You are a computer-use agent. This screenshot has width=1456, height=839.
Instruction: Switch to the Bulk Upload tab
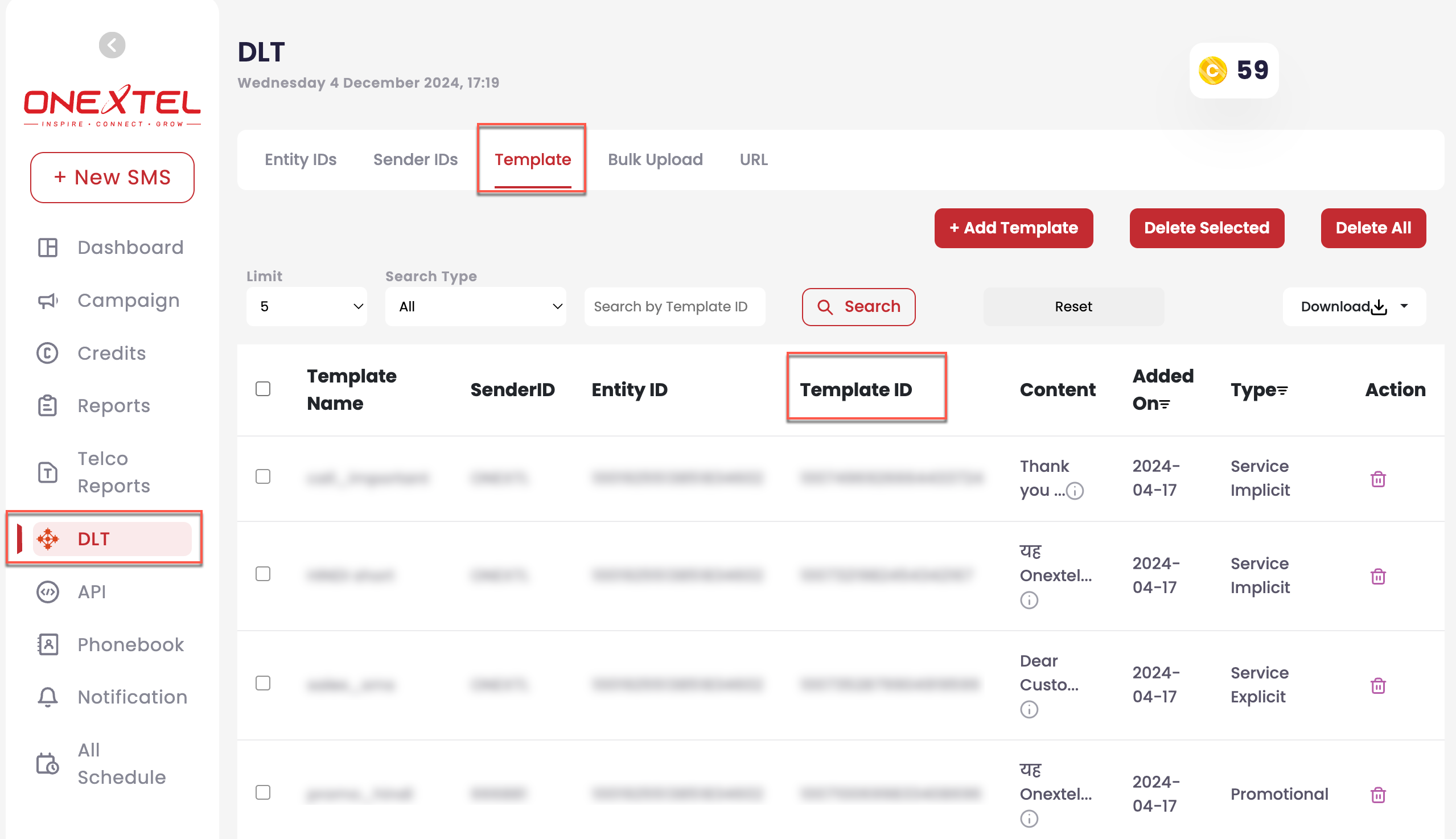[x=655, y=159]
